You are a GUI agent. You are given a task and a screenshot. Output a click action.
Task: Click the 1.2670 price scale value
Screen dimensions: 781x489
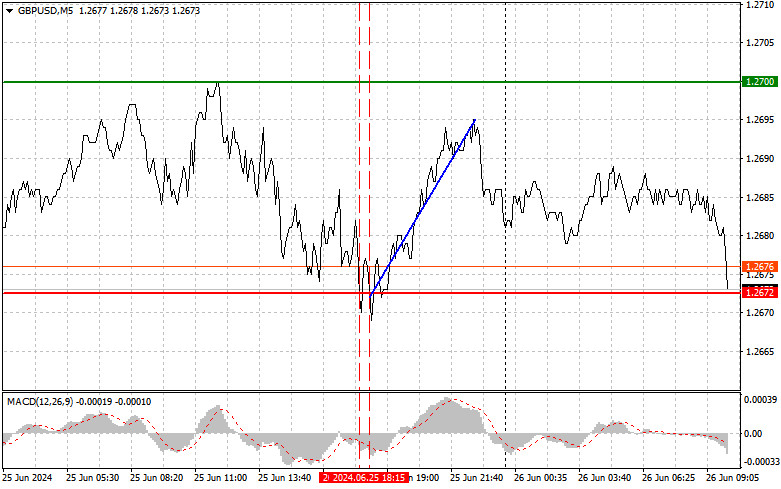[760, 313]
